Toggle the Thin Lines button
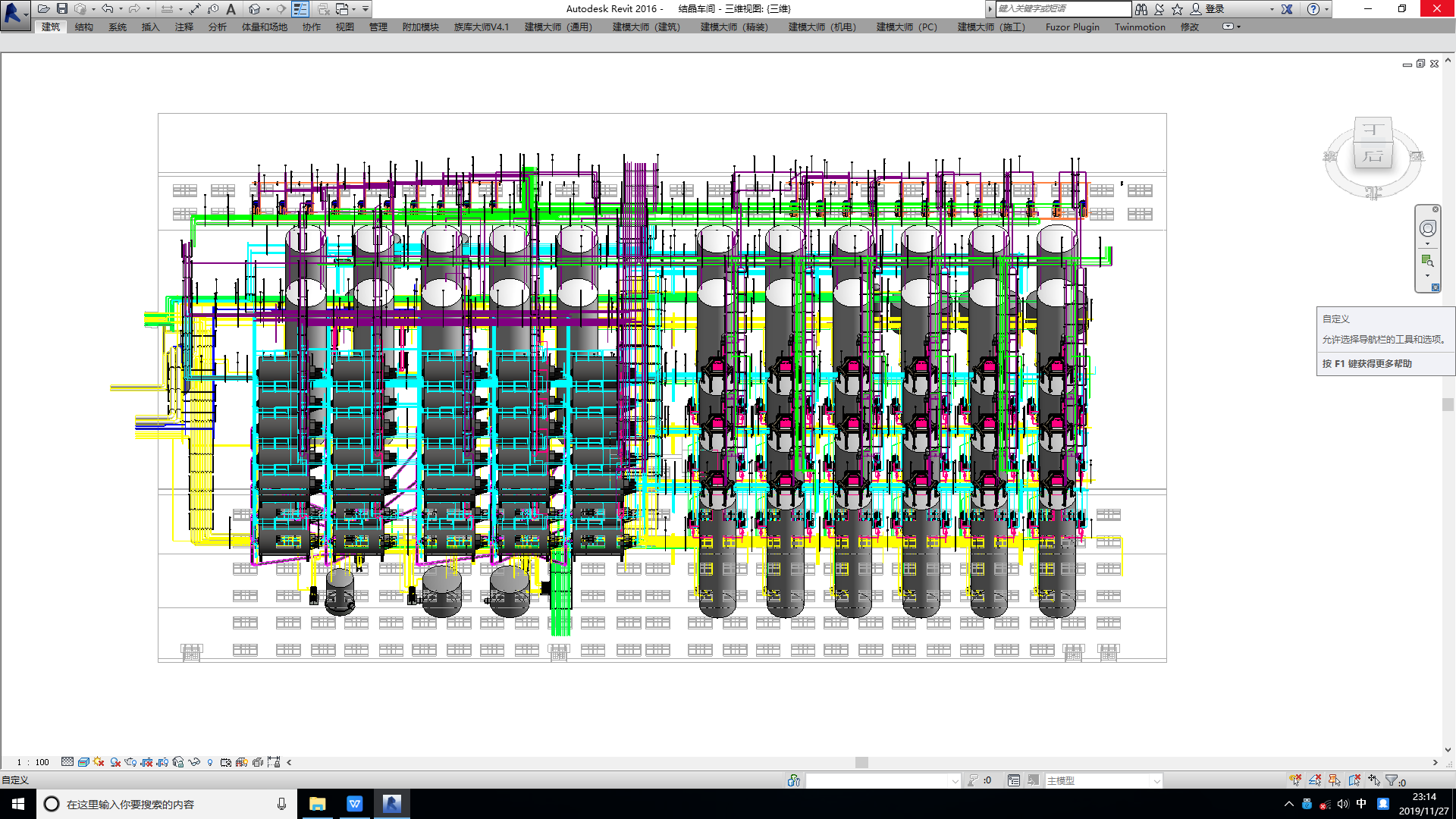1456x819 pixels. pos(300,9)
